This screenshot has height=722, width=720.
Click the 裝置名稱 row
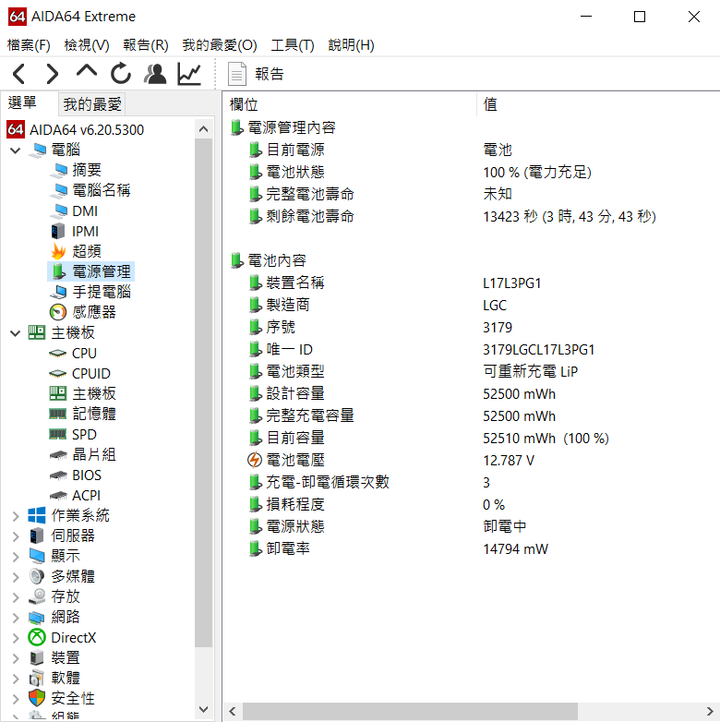click(472, 283)
